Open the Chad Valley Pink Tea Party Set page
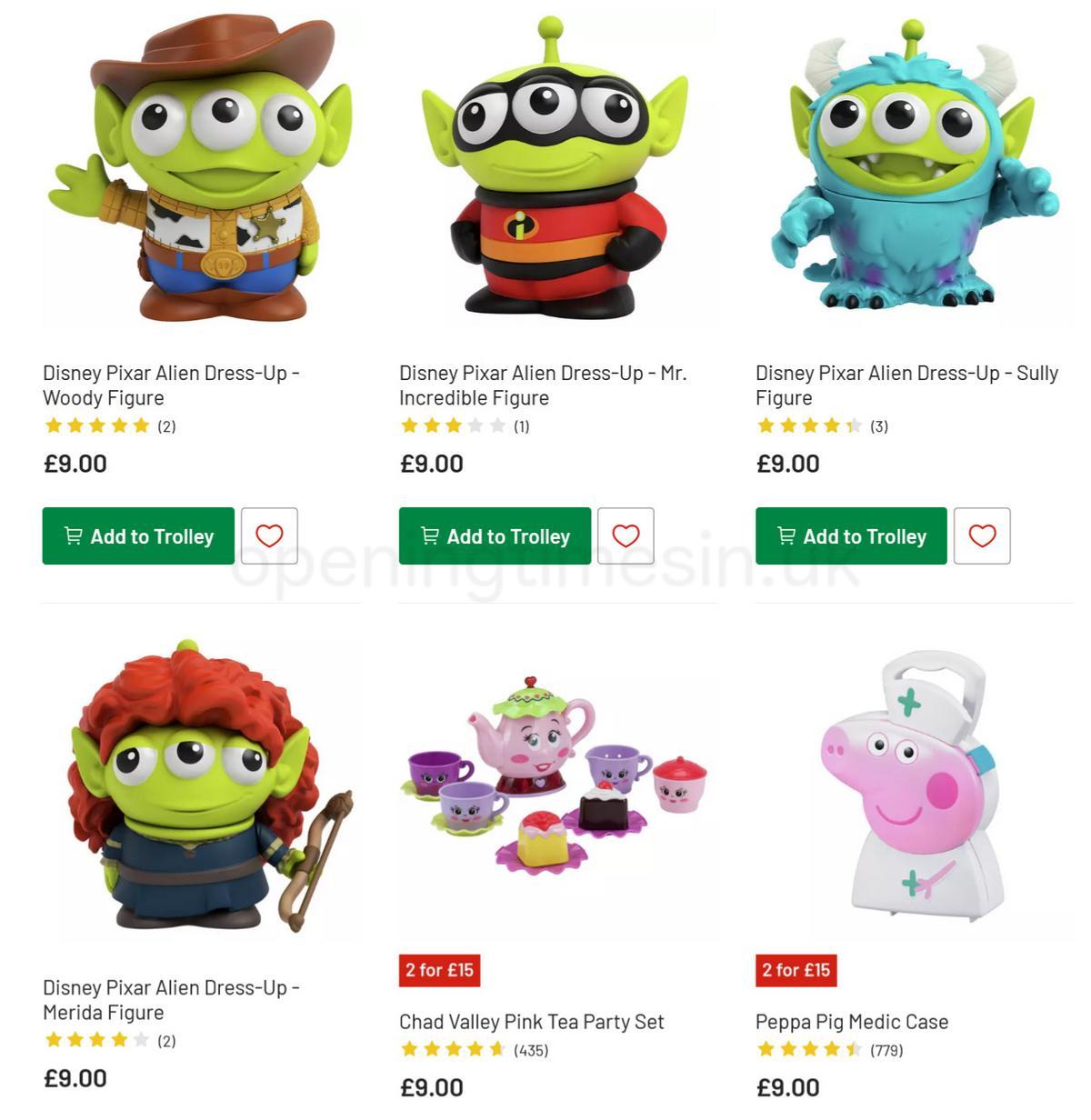The image size is (1091, 1120). 532,1021
